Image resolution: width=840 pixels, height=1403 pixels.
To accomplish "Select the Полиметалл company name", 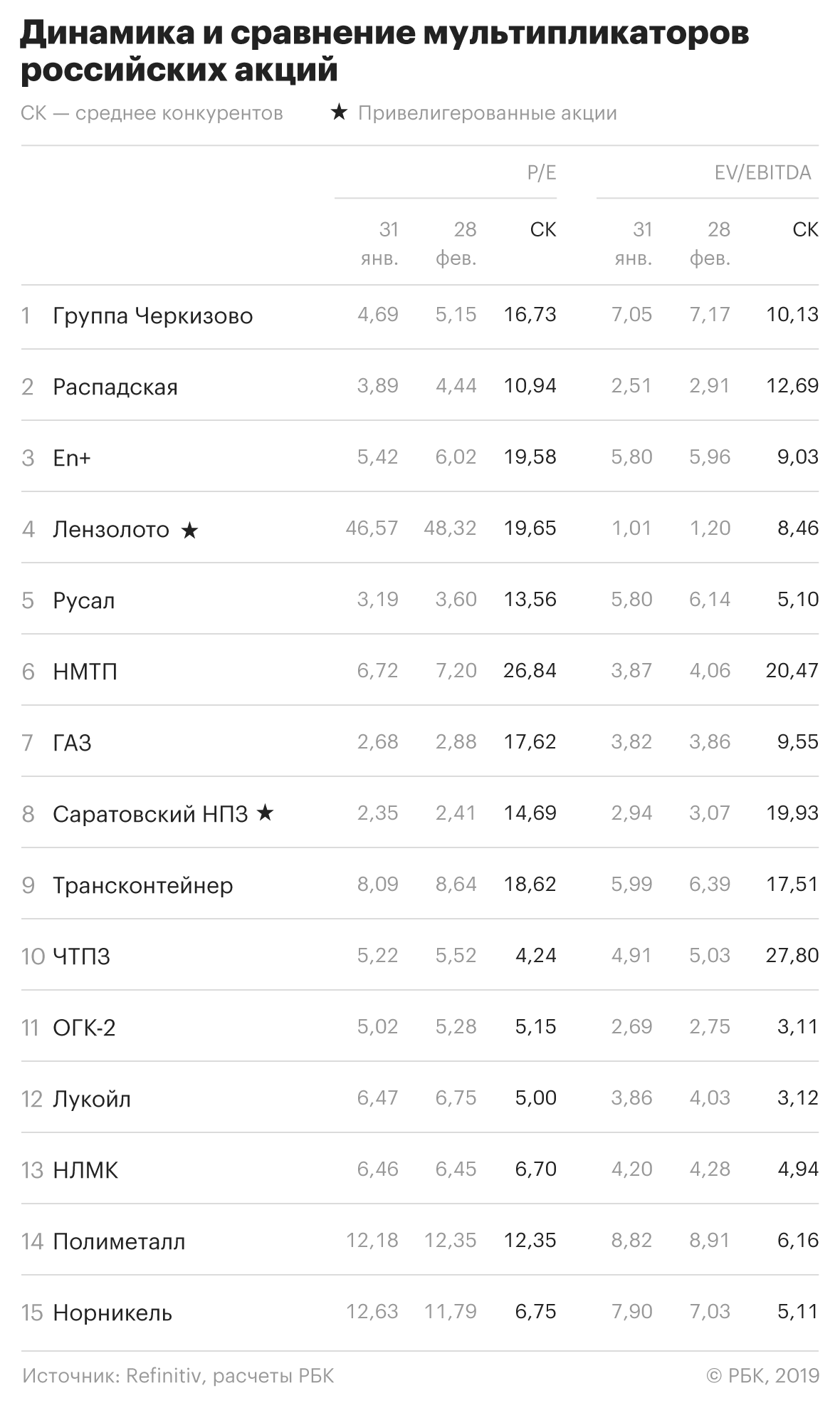I will point(119,1241).
